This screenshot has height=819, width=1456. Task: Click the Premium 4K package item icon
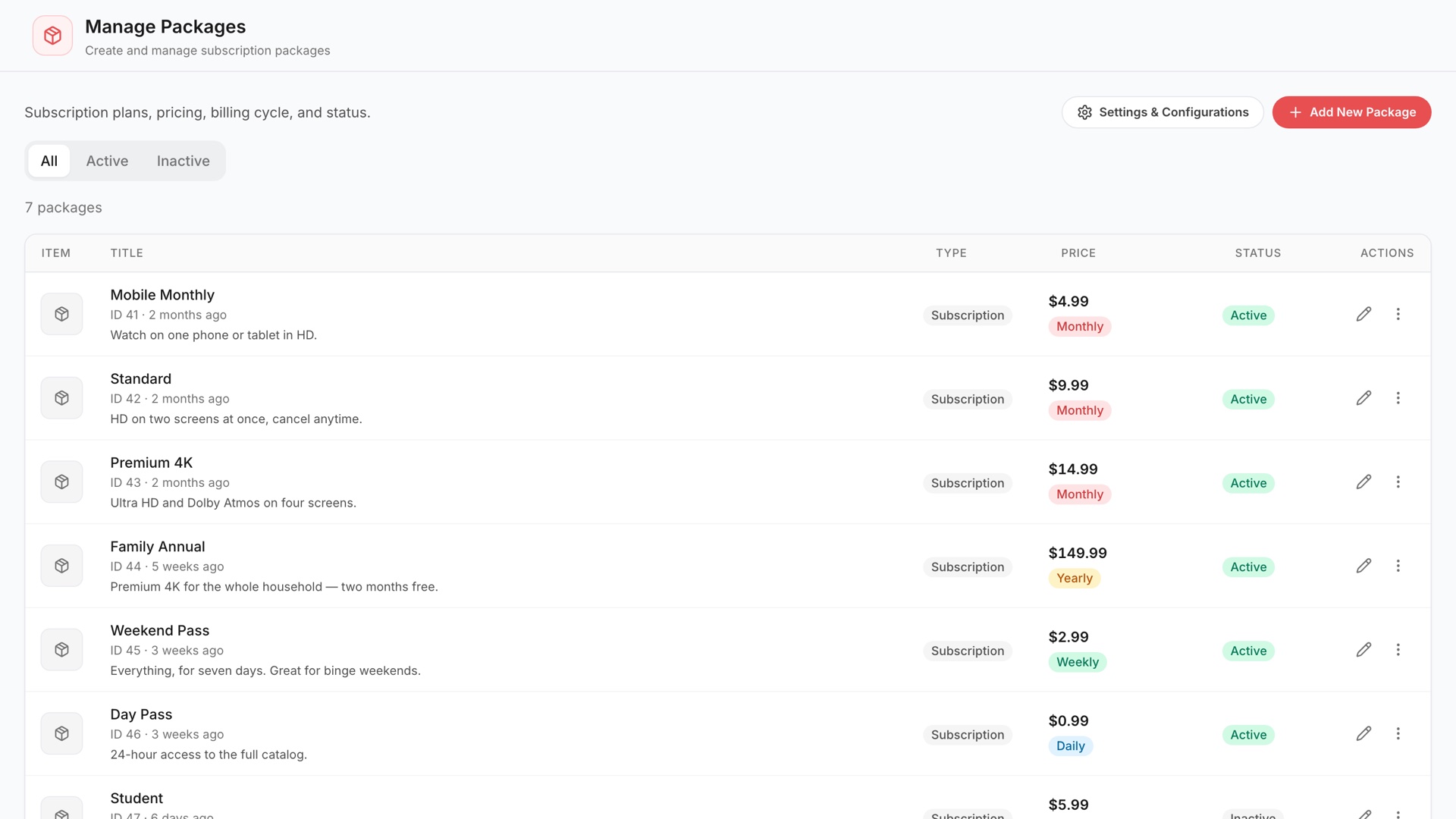(61, 482)
